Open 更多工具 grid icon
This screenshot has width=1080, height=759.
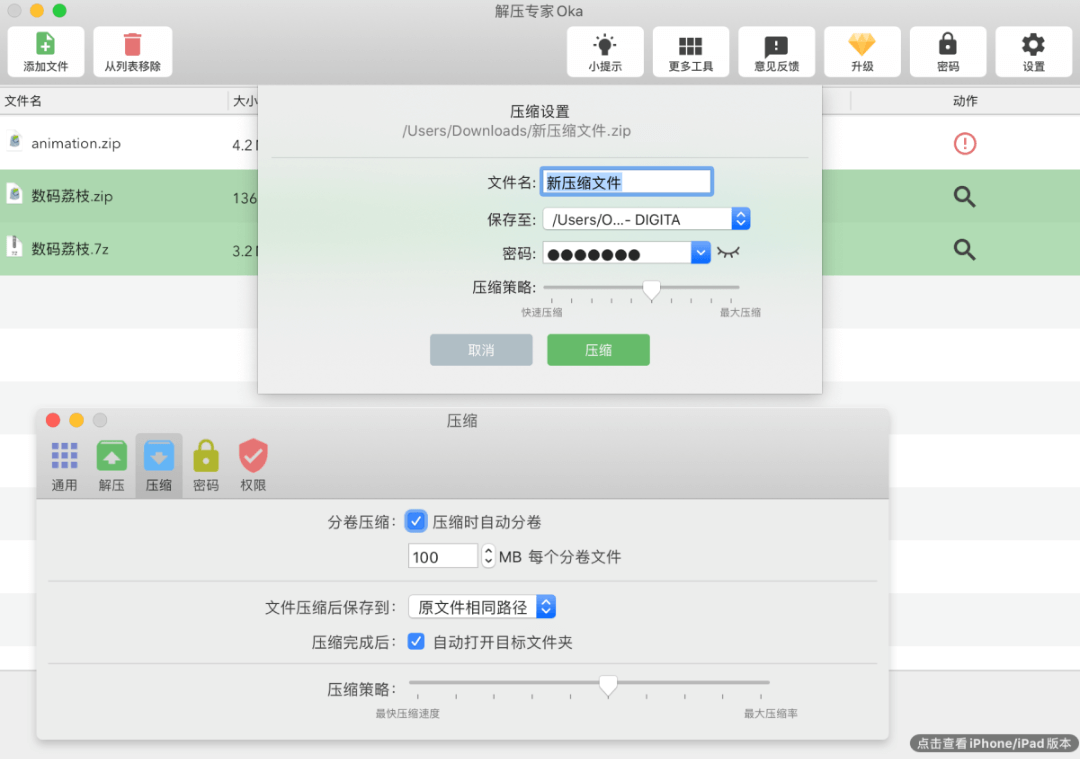click(690, 45)
